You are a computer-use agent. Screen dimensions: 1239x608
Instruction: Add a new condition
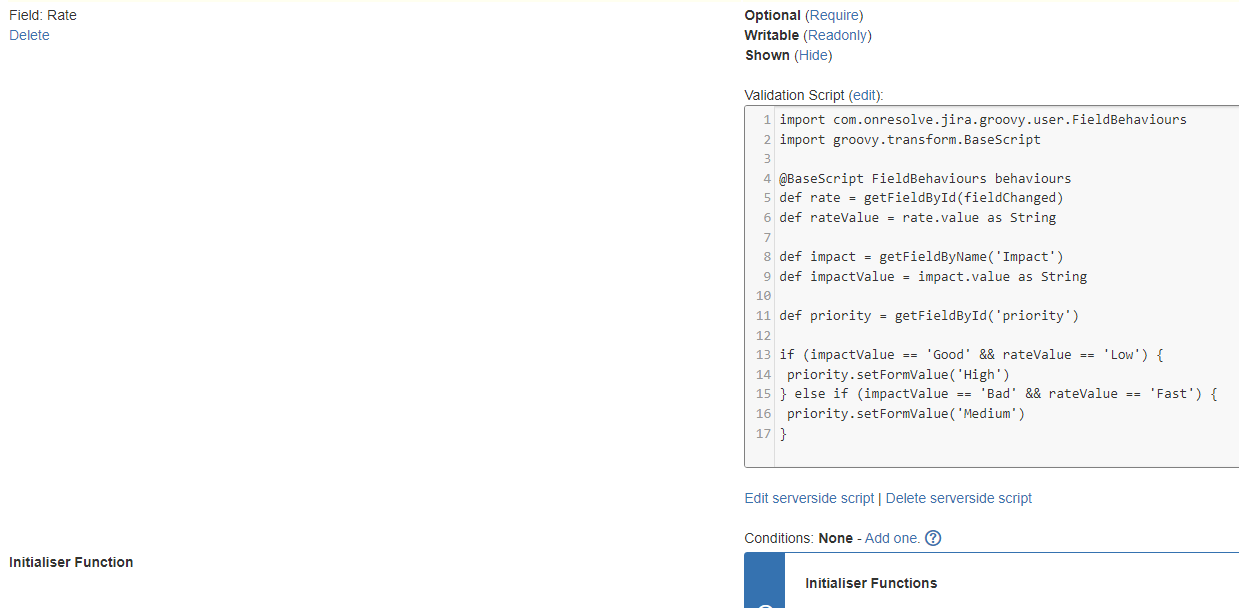coord(890,538)
